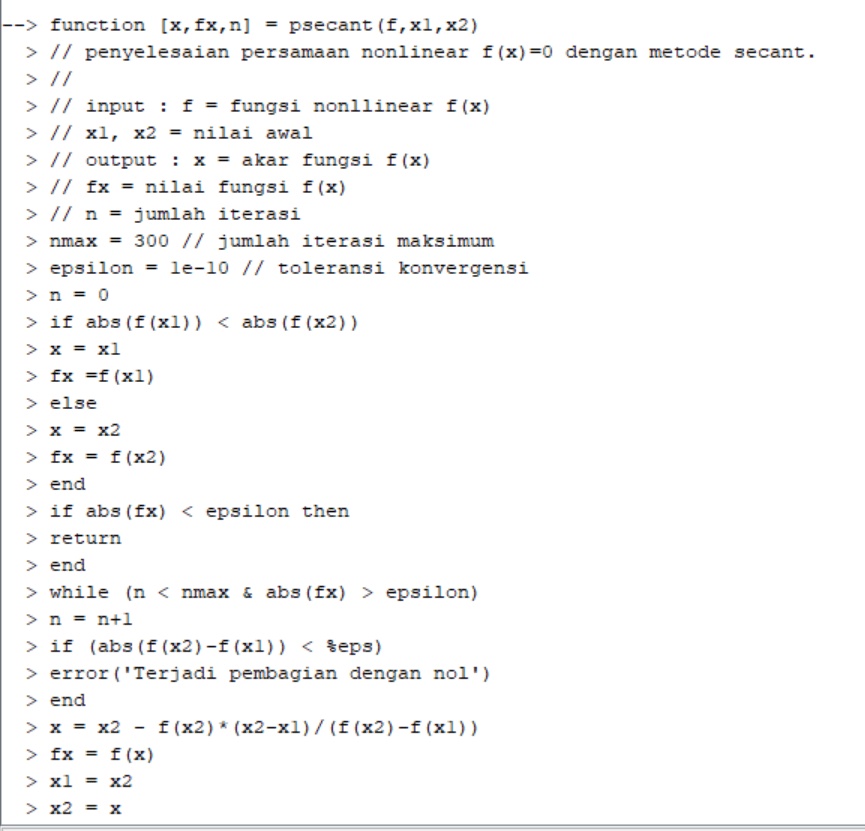This screenshot has height=831, width=865.
Task: Click the 'fx = nilai fungsi f(x)' comment
Action: pyautogui.click(x=197, y=187)
